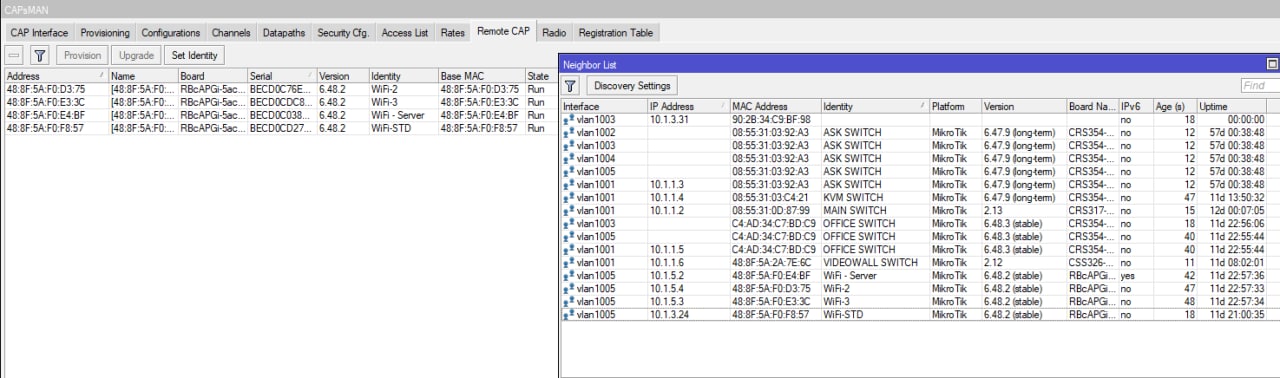Sort Neighbor List by Age (s) column
Screen dimensions: 1280x378
point(1174,106)
